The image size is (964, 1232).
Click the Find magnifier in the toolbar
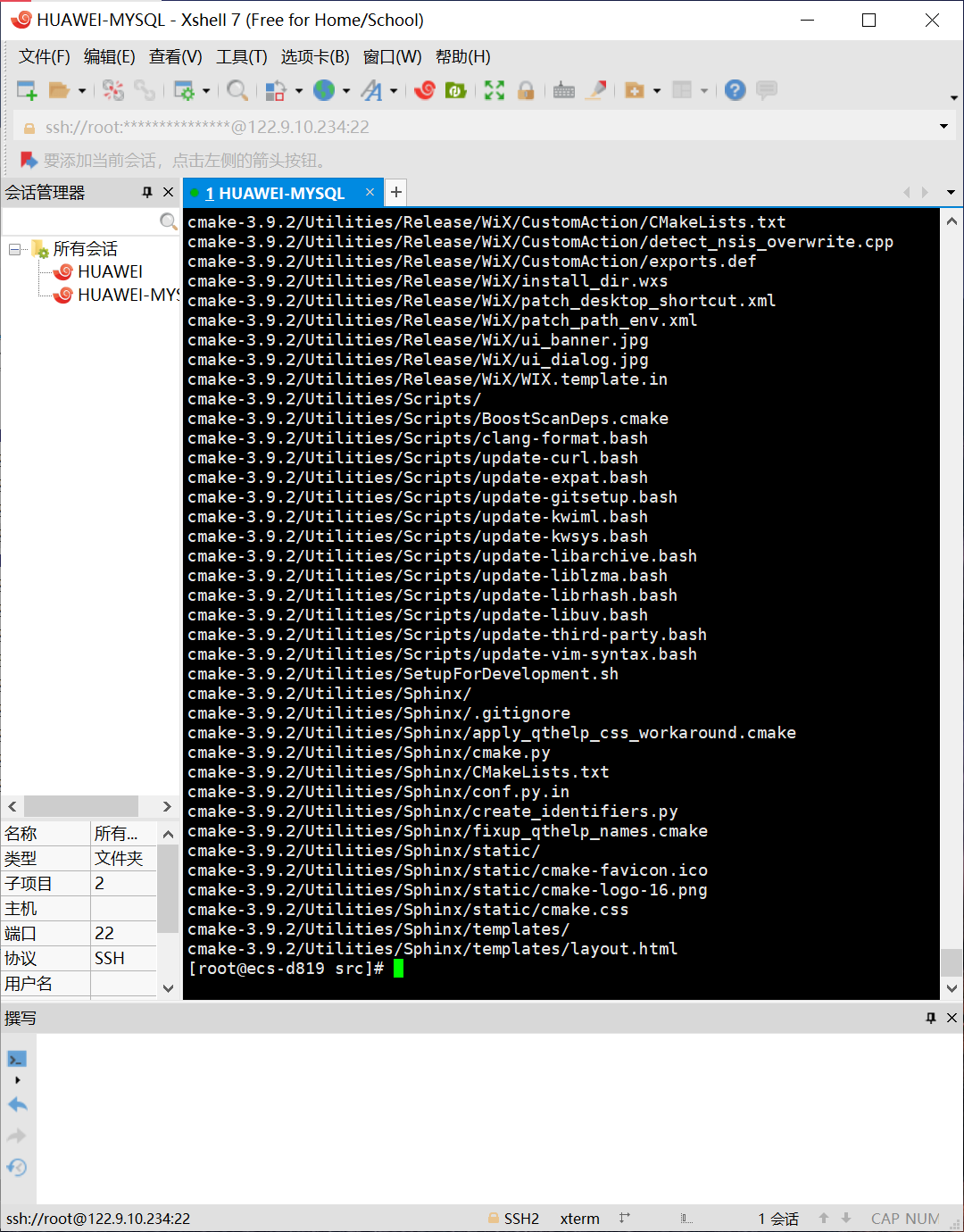pyautogui.click(x=237, y=90)
